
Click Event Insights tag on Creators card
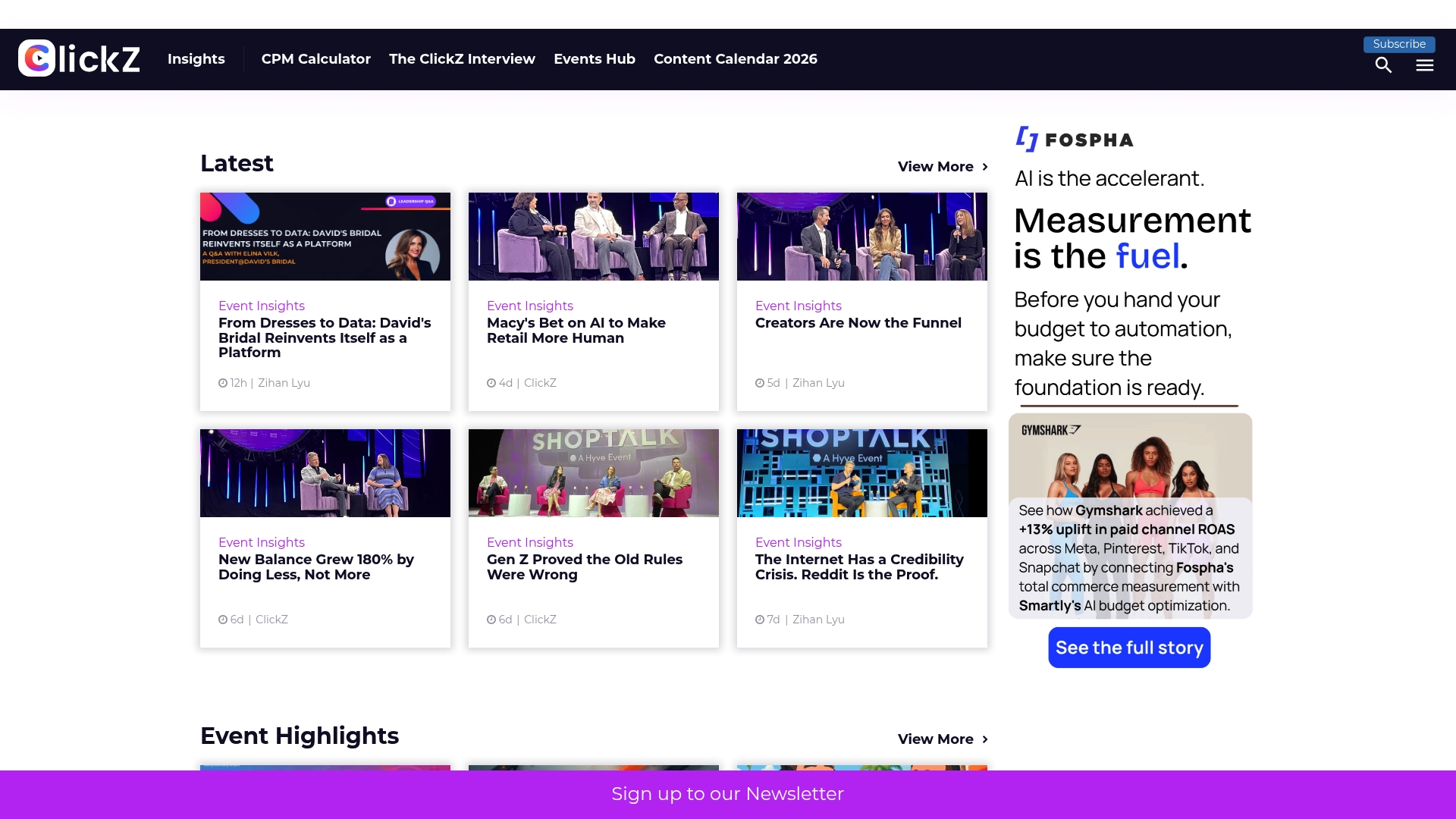(x=799, y=306)
